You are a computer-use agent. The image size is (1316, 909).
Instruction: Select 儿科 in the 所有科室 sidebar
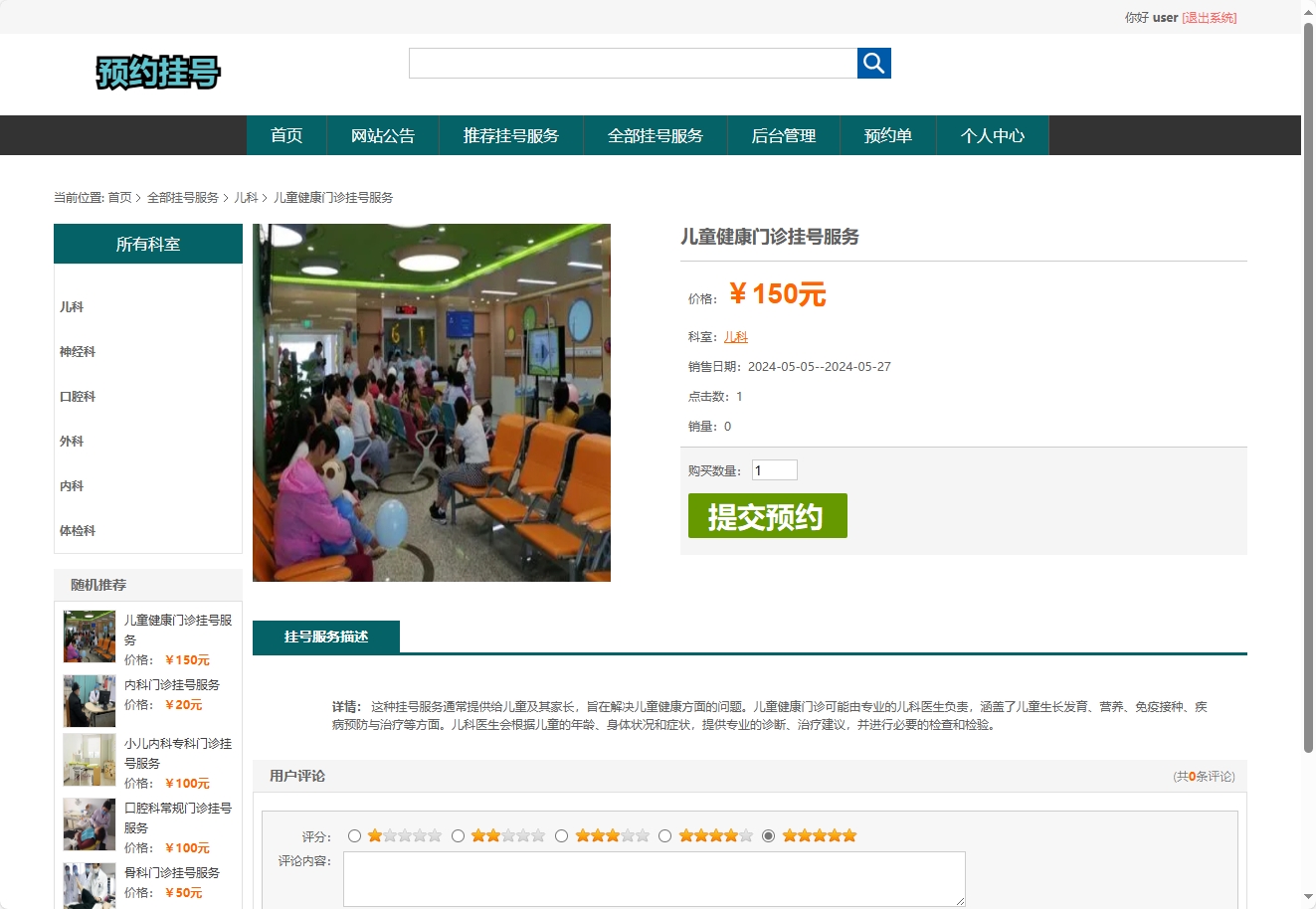click(72, 307)
